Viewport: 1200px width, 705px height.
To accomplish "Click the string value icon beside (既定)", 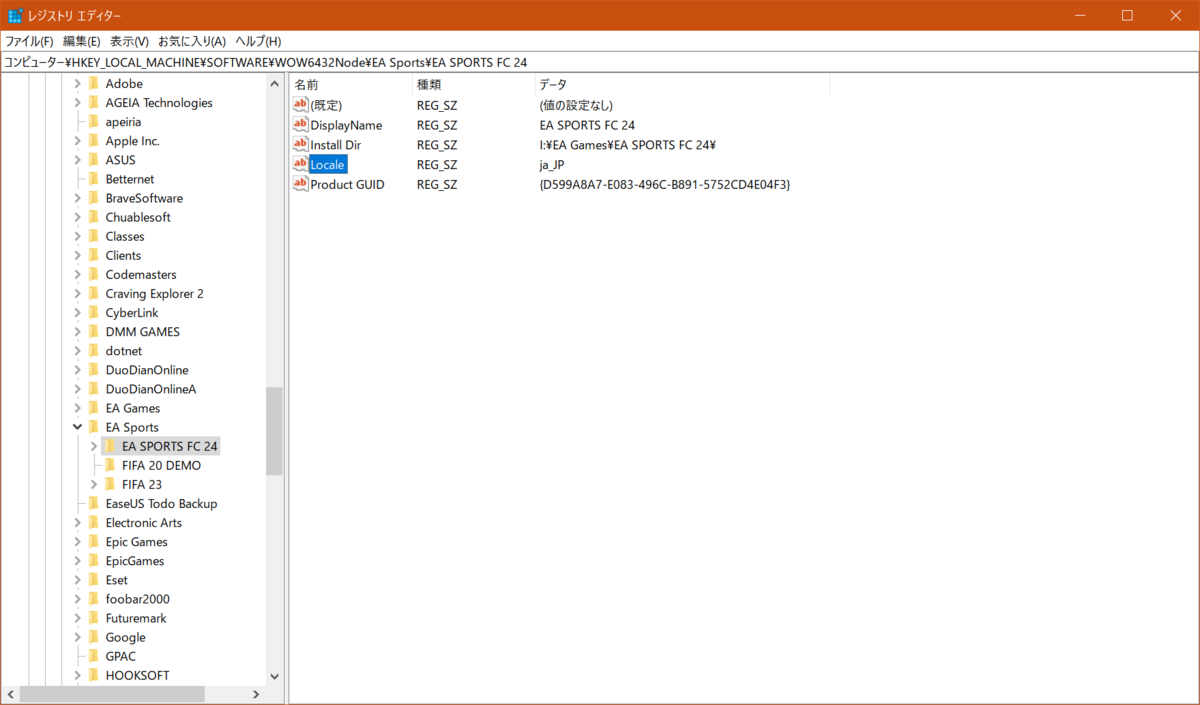I will 301,105.
